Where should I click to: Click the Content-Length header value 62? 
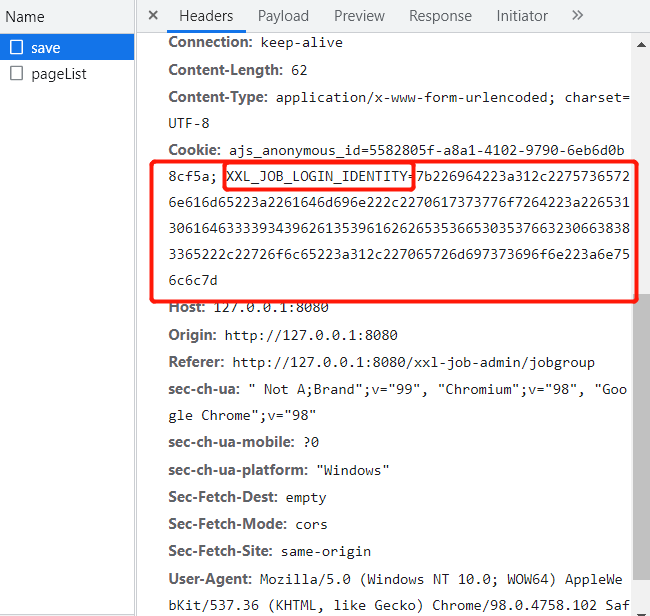[299, 70]
